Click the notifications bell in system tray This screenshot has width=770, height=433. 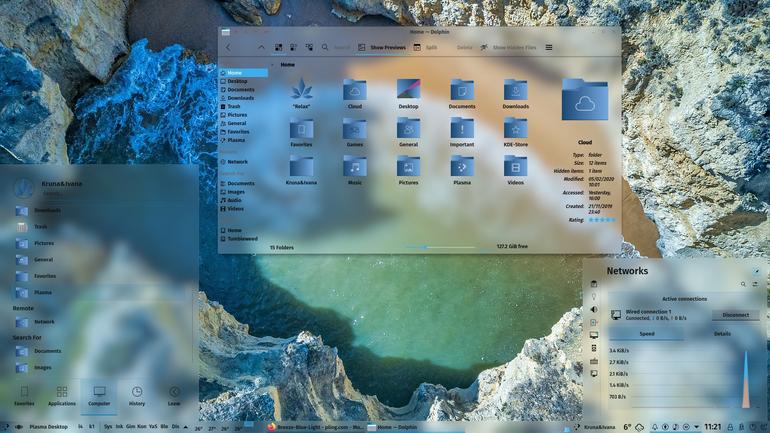click(655, 427)
